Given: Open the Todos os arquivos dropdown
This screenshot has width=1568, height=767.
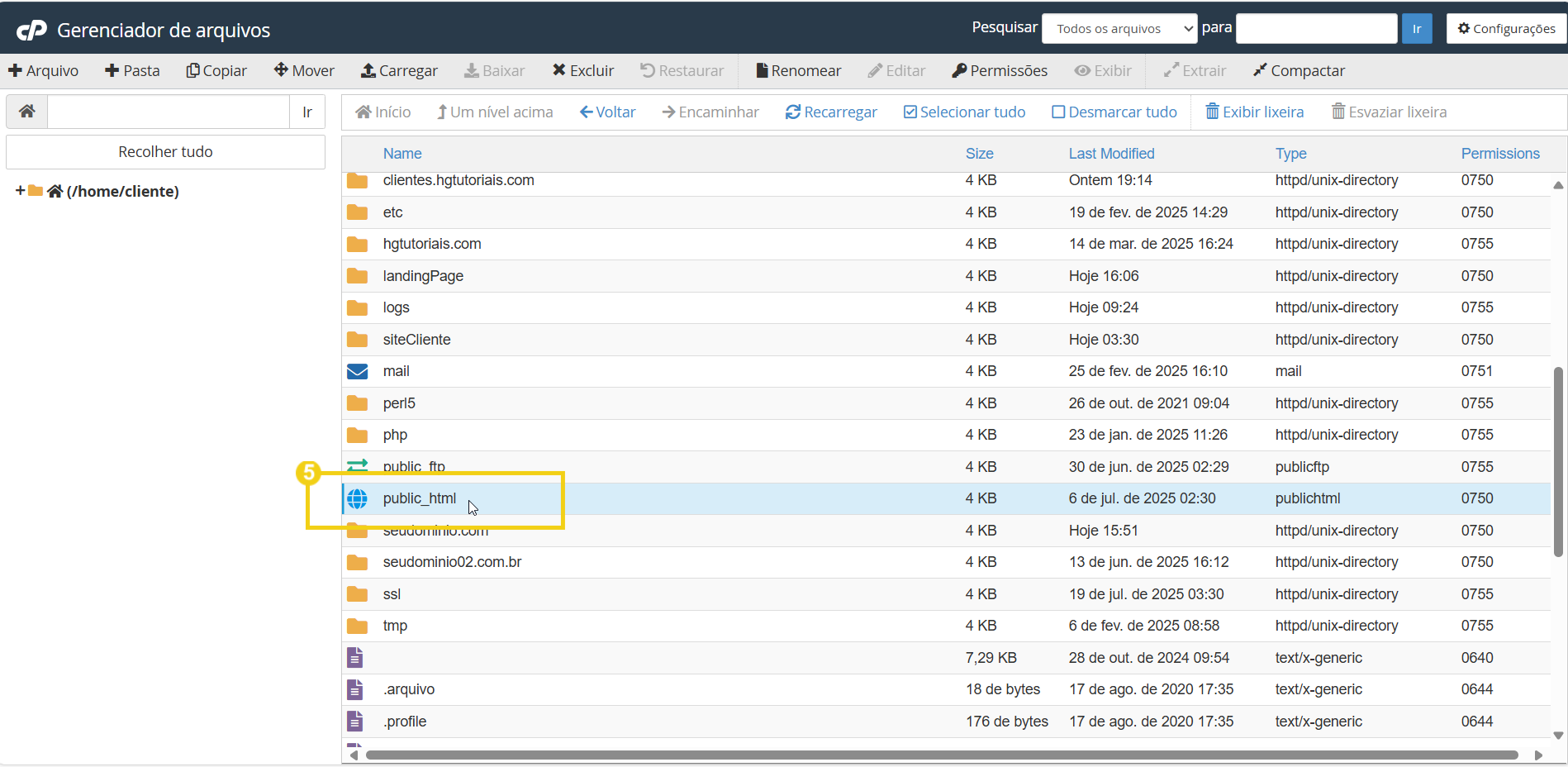Looking at the screenshot, I should pos(1119,29).
